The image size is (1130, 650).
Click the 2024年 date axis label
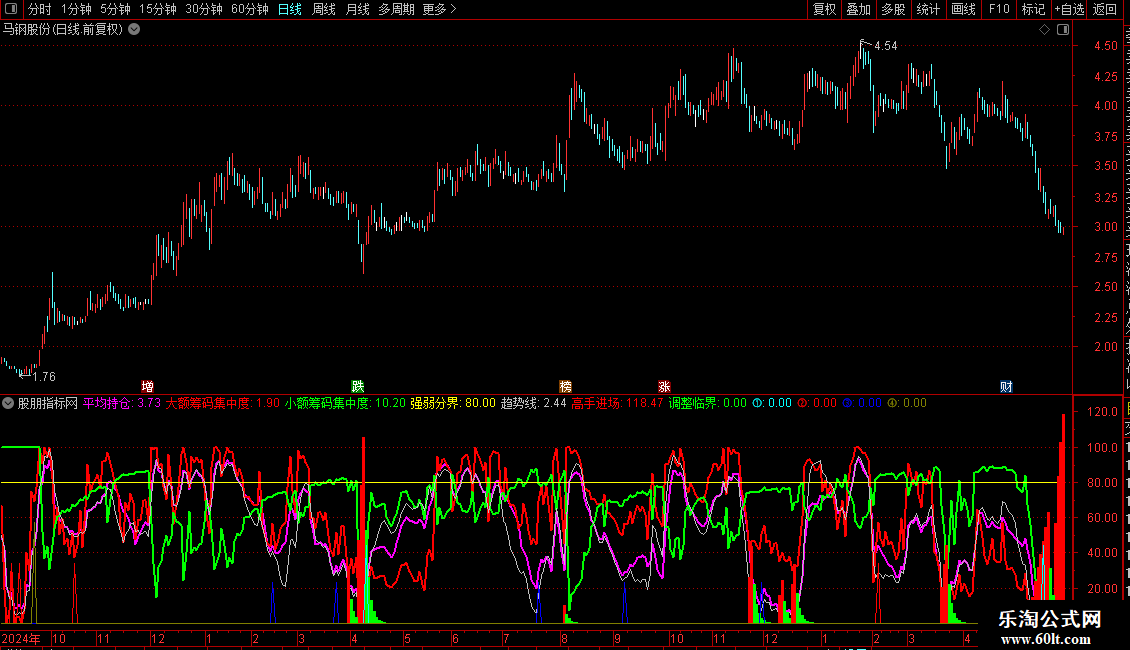click(21, 638)
